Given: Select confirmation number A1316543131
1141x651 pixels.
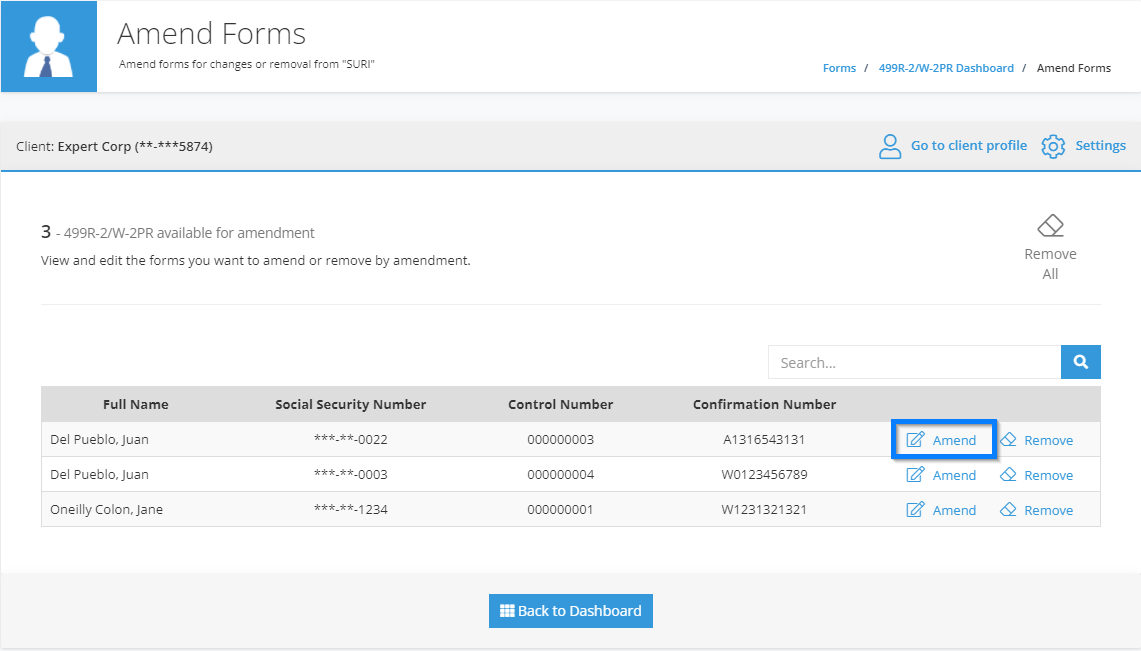Looking at the screenshot, I should [764, 439].
